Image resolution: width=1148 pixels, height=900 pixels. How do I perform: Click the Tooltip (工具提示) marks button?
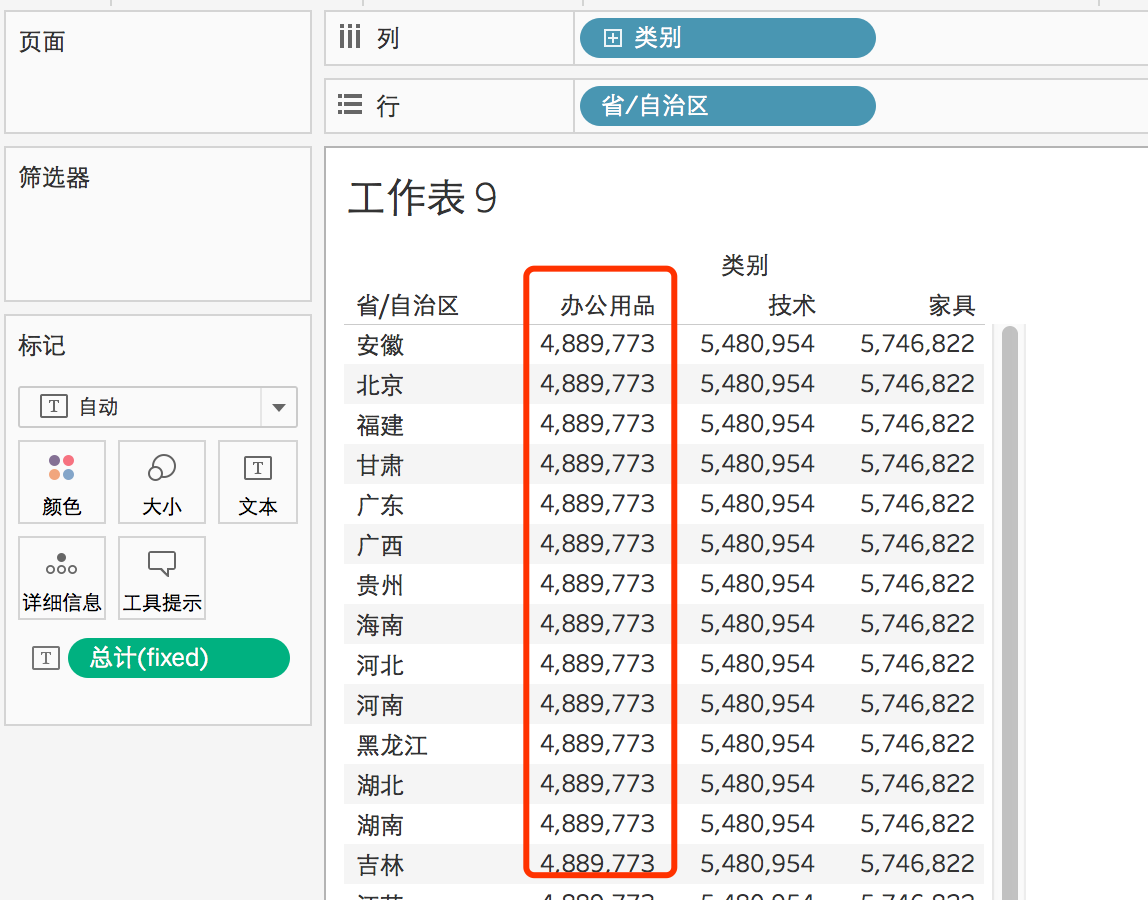click(x=162, y=578)
